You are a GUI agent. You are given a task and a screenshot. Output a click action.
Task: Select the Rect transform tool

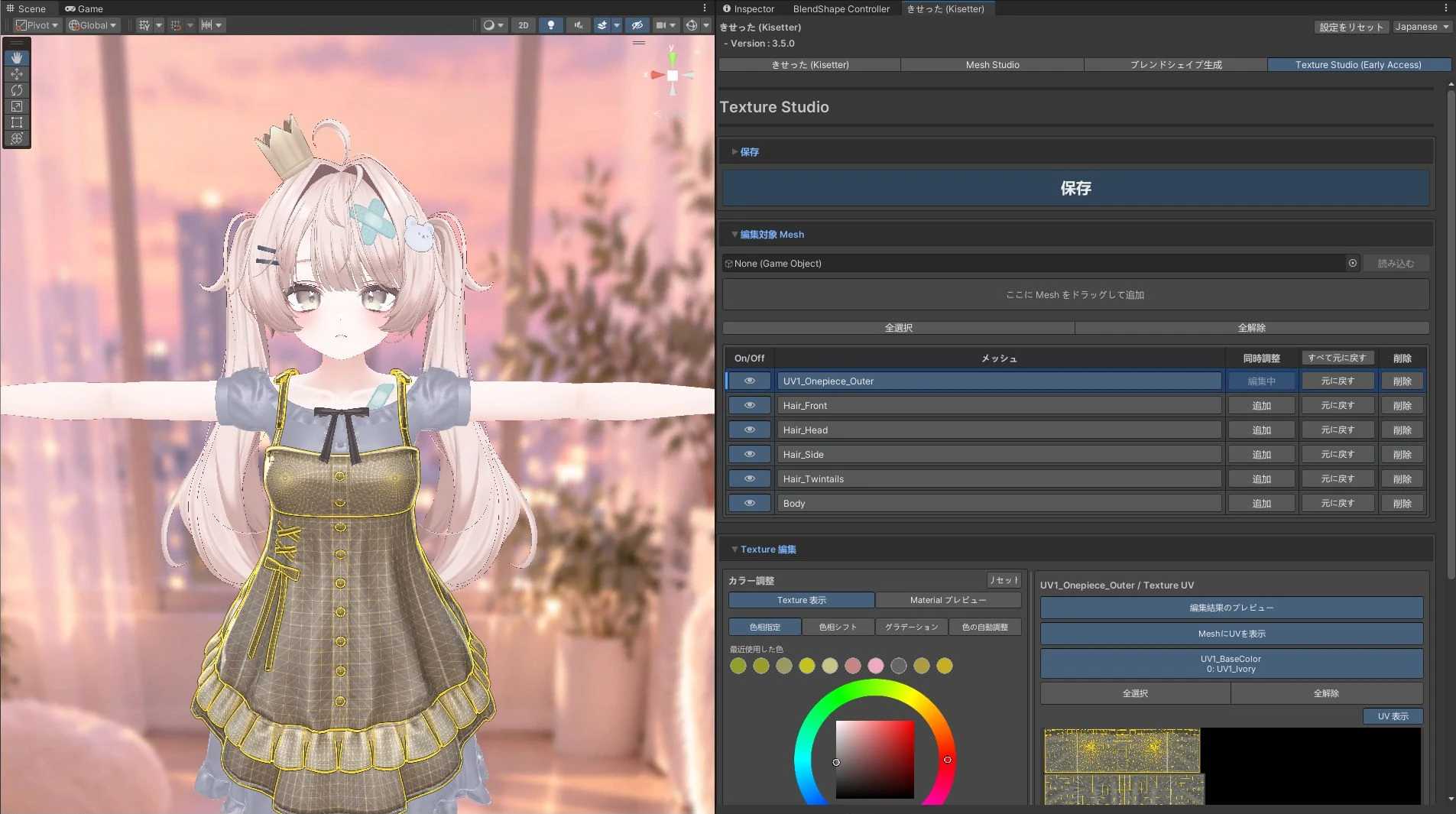(x=17, y=122)
